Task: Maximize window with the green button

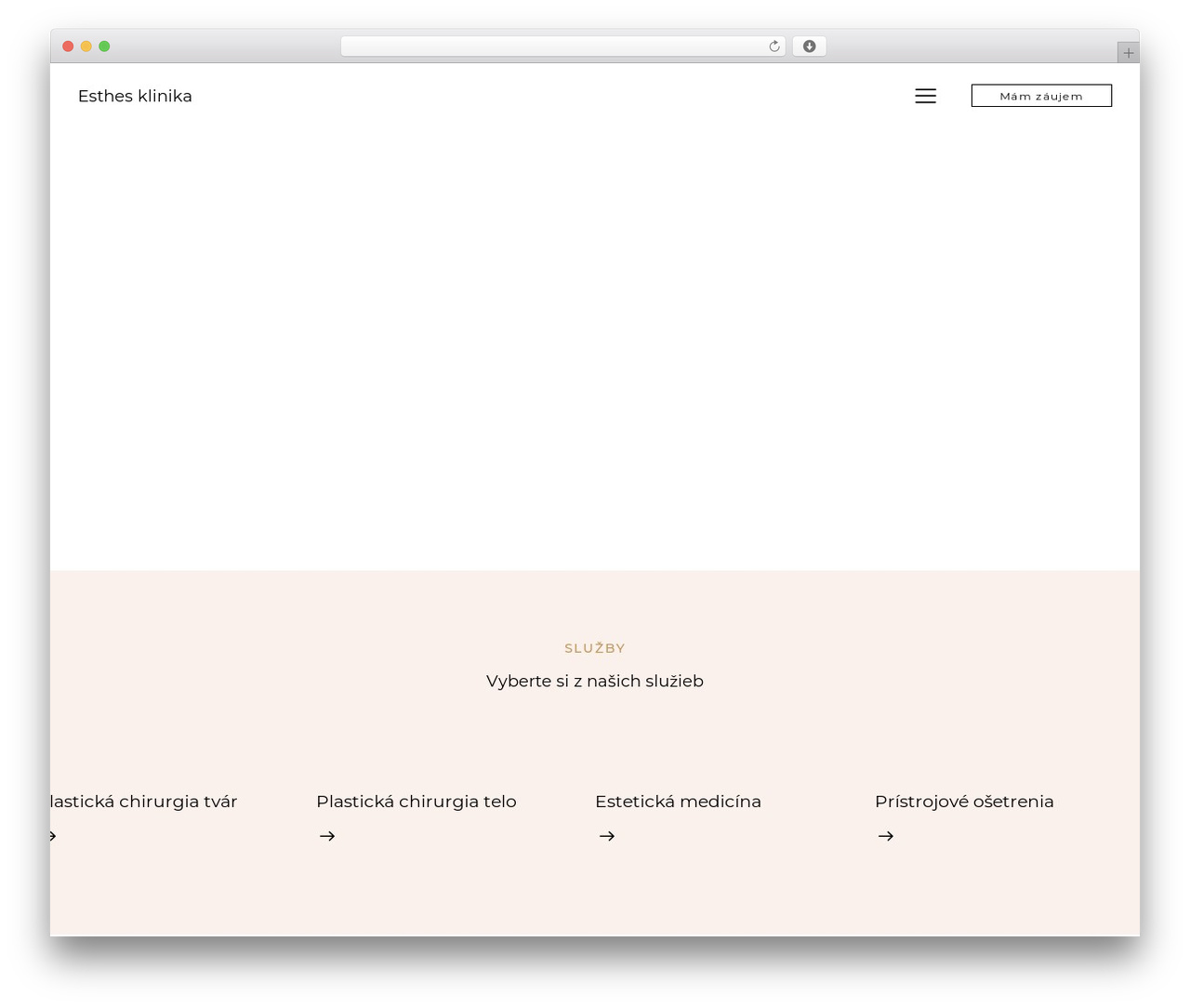Action: (x=104, y=46)
